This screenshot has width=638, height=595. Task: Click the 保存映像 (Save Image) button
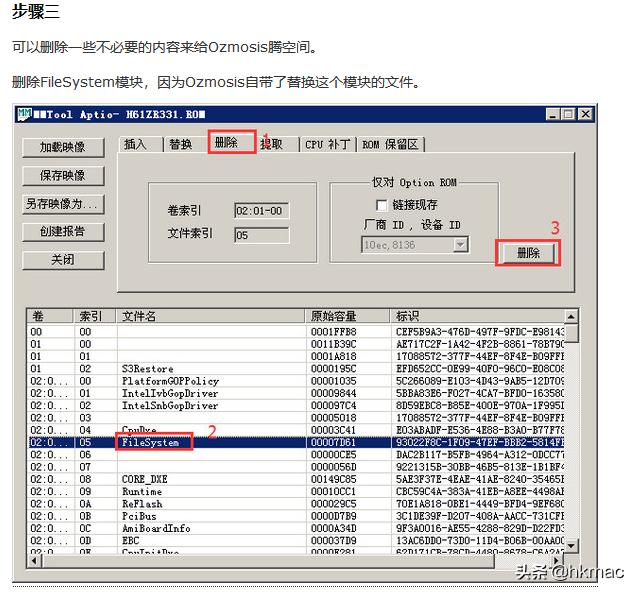[63, 175]
